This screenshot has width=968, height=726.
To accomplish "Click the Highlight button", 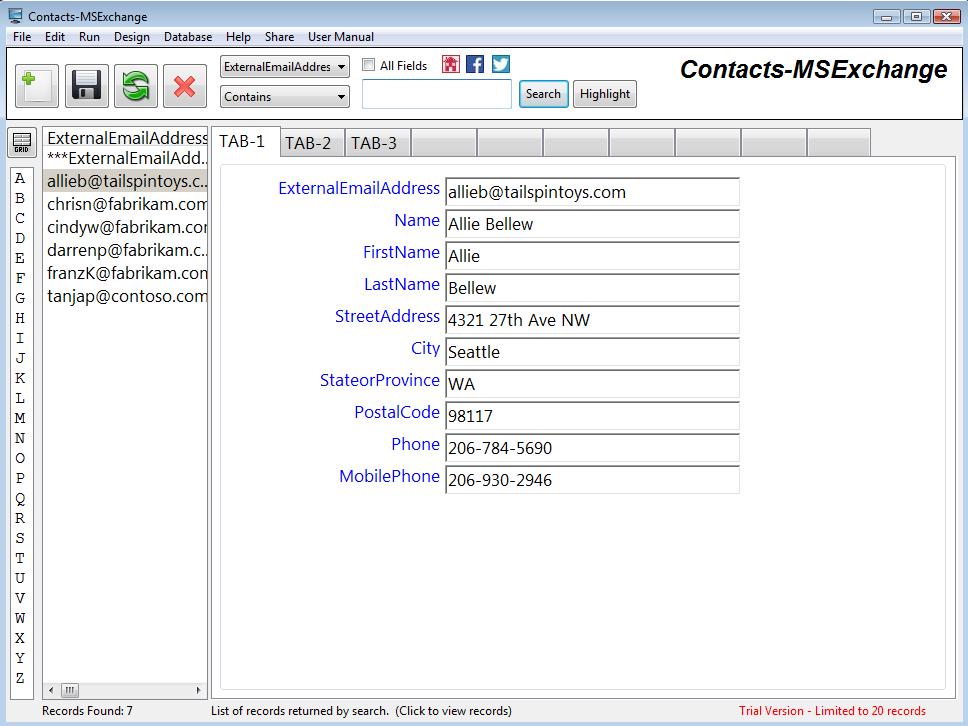I will point(605,94).
